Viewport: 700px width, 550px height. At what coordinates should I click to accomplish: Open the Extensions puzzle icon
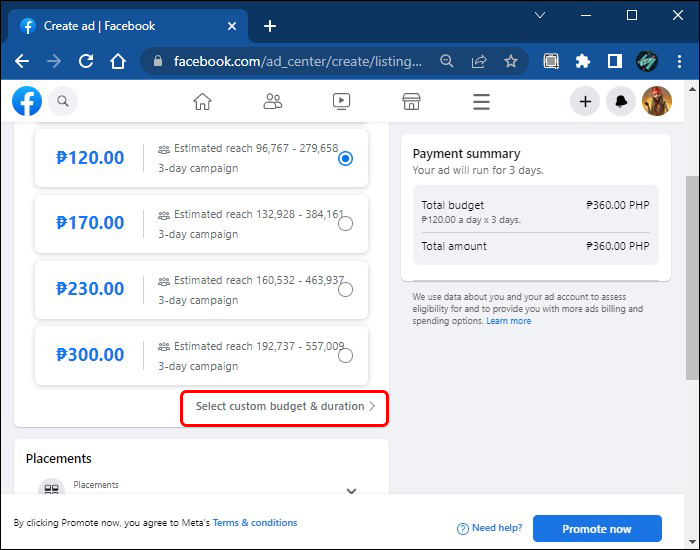tap(583, 61)
